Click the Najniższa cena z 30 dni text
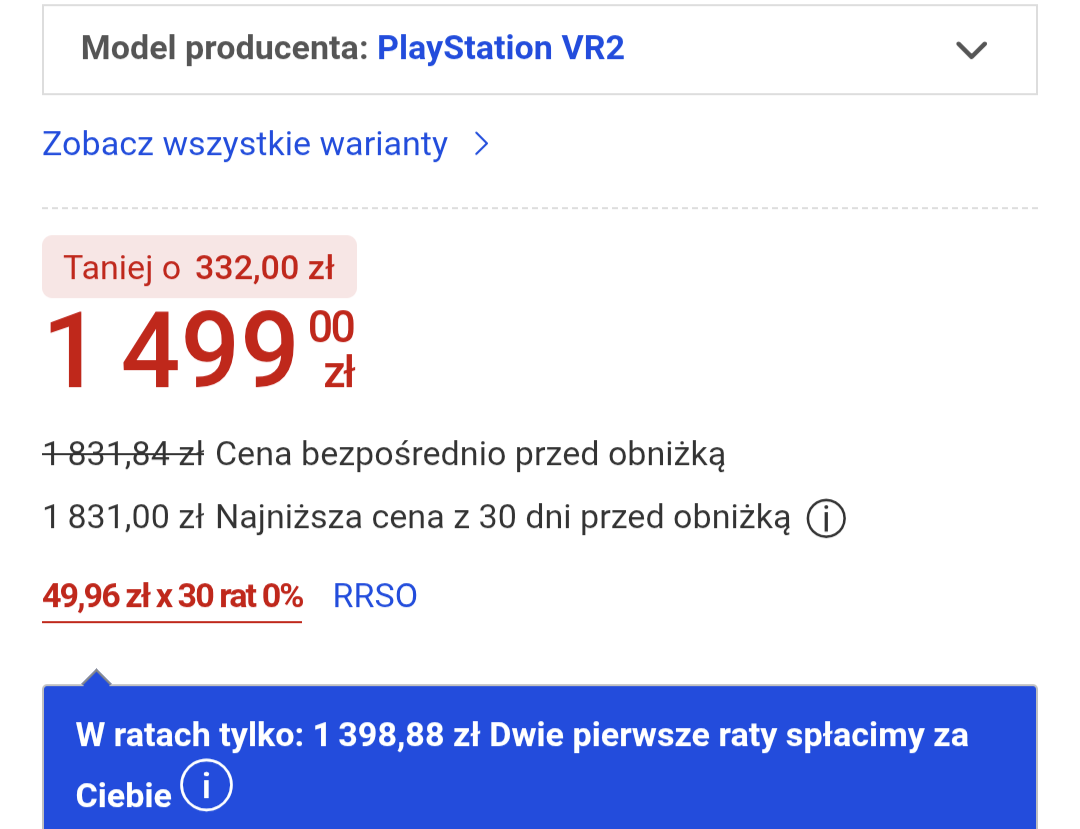 click(502, 518)
